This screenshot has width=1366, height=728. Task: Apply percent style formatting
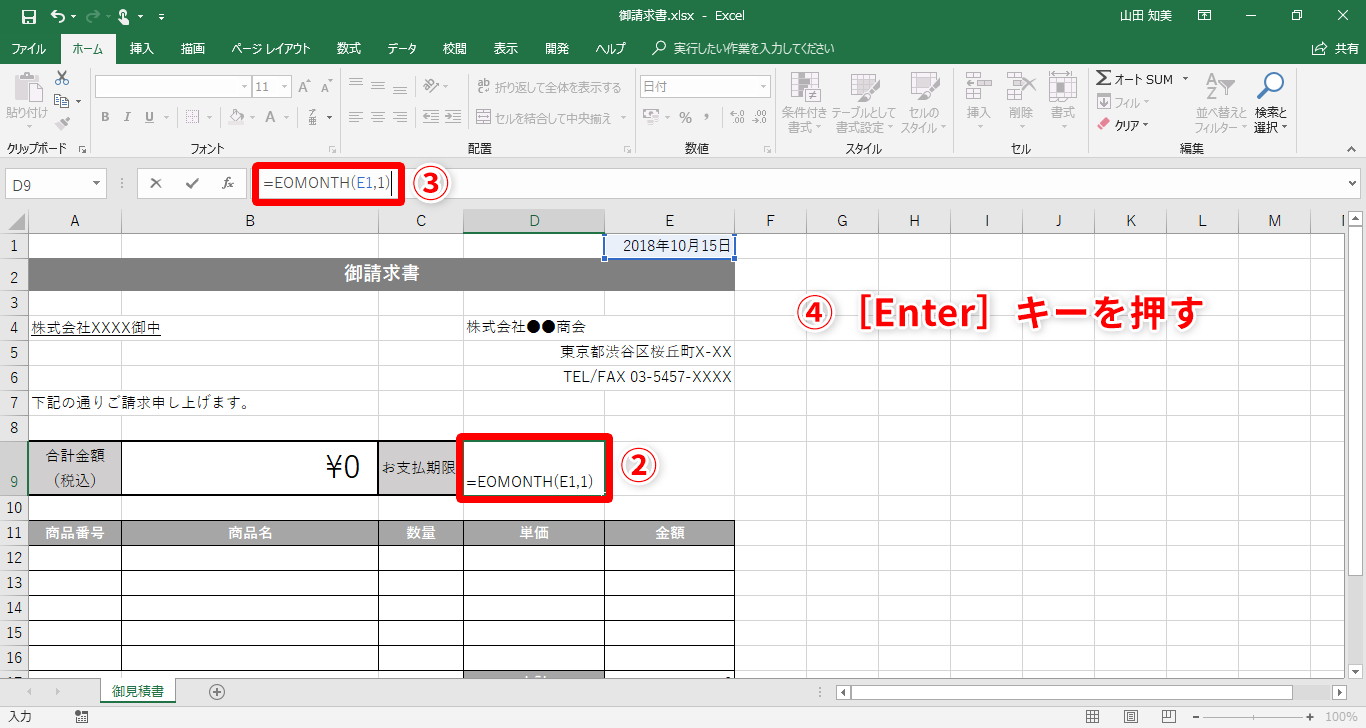coord(686,117)
